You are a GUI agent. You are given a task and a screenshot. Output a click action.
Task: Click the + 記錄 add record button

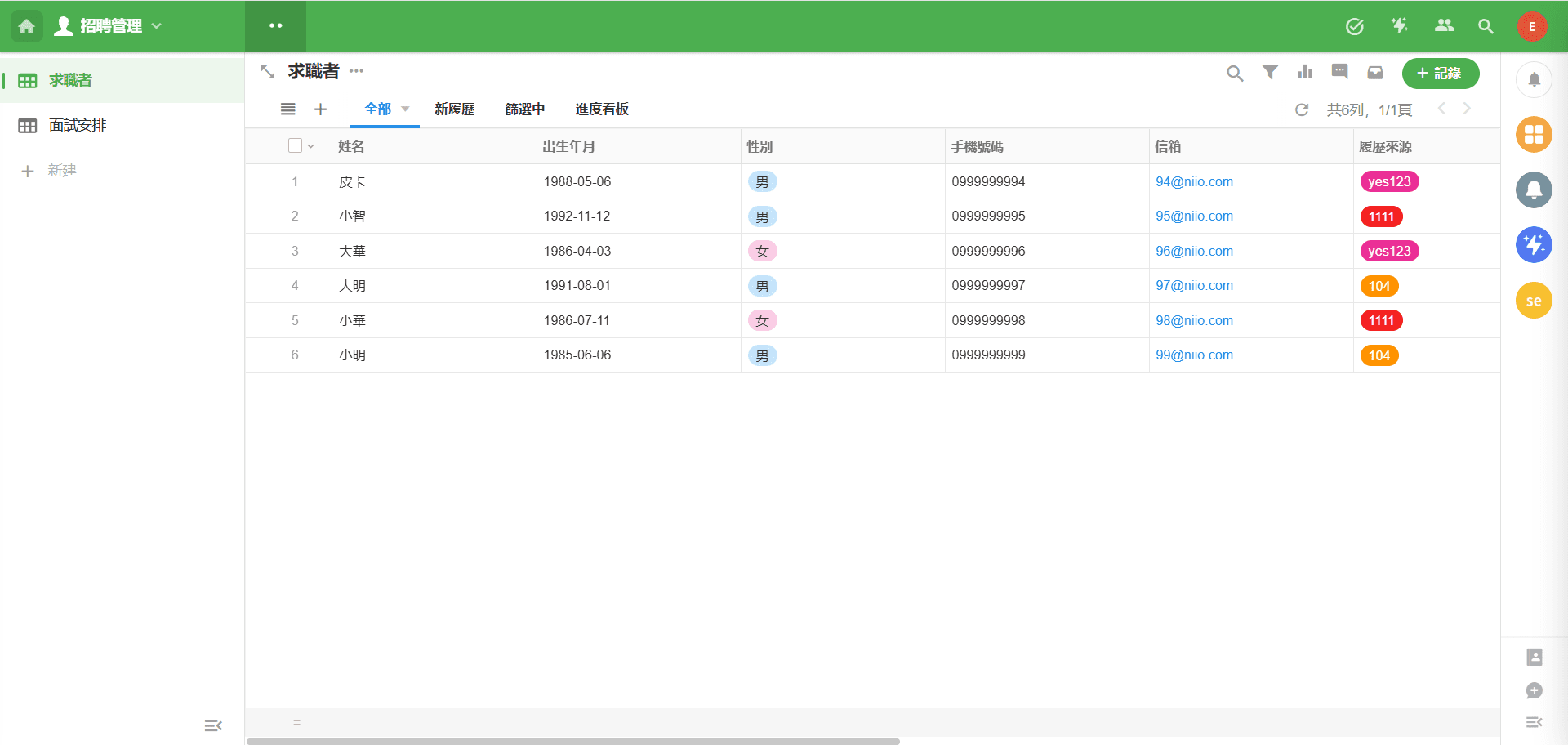click(x=1441, y=74)
